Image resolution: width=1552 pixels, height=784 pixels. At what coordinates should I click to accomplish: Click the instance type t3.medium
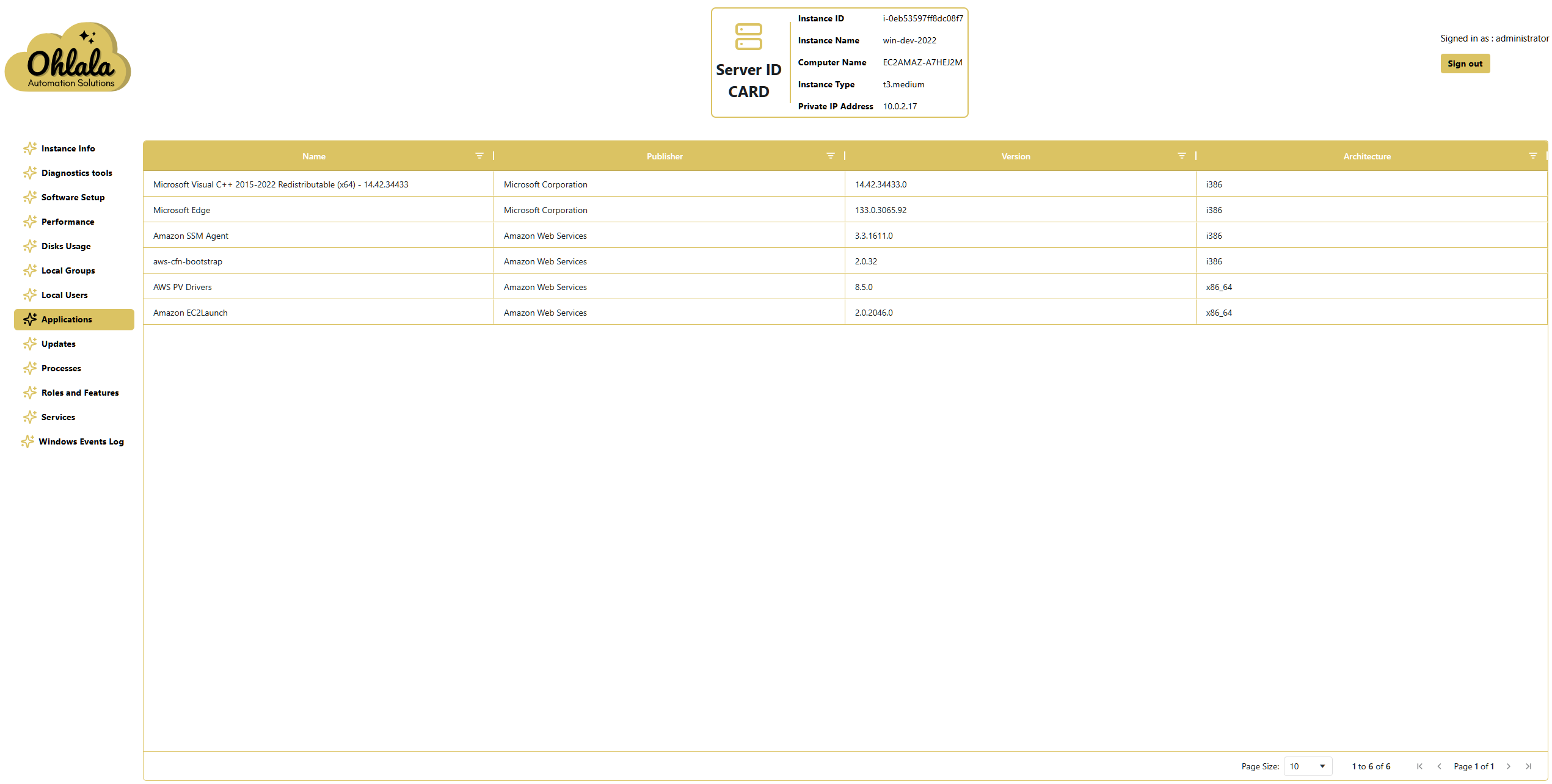903,84
